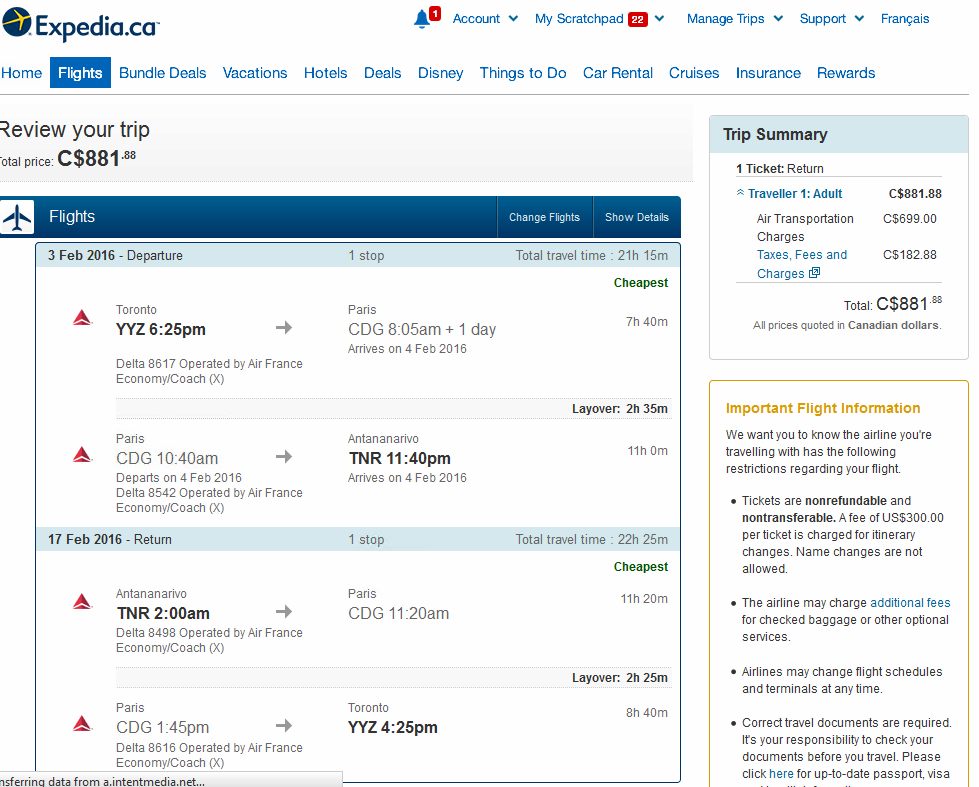Image resolution: width=979 pixels, height=787 pixels.
Task: Open the additional fees link
Action: point(910,603)
